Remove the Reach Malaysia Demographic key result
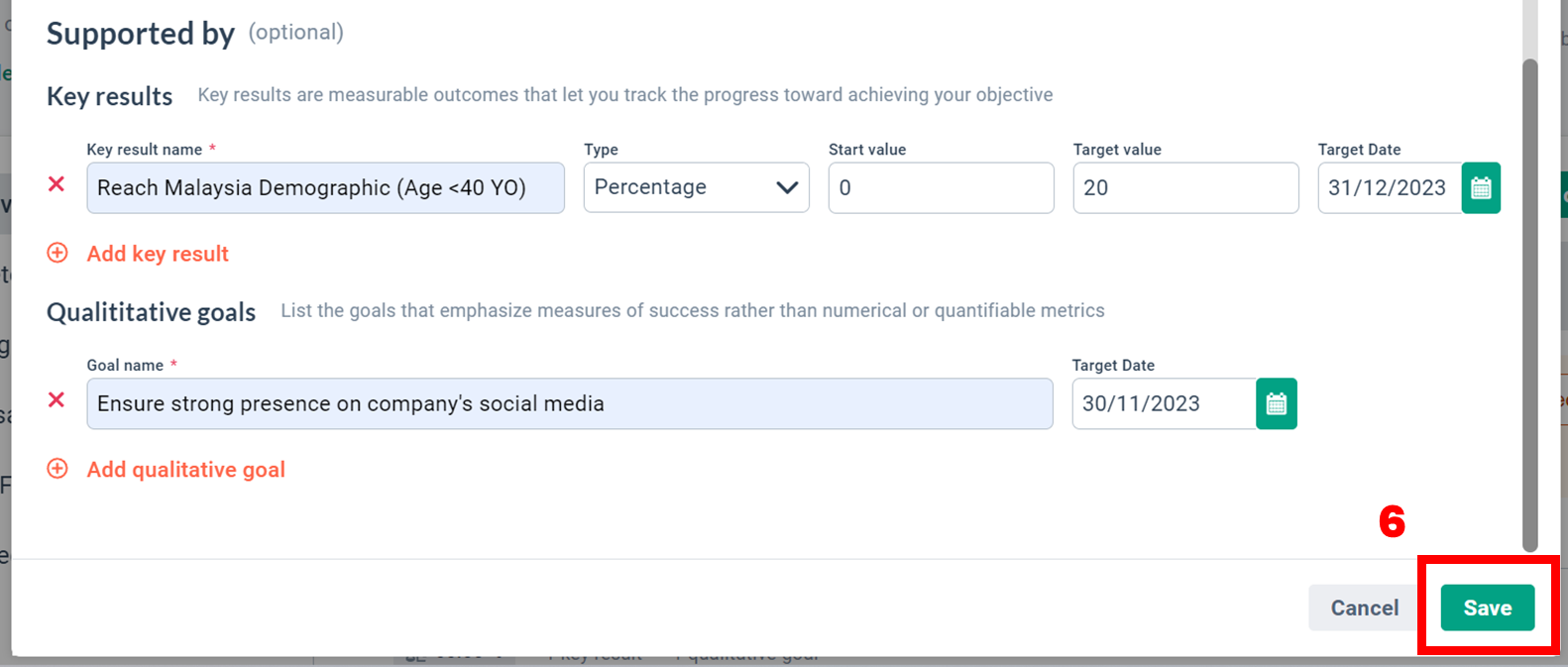The width and height of the screenshot is (1568, 667). click(x=56, y=184)
